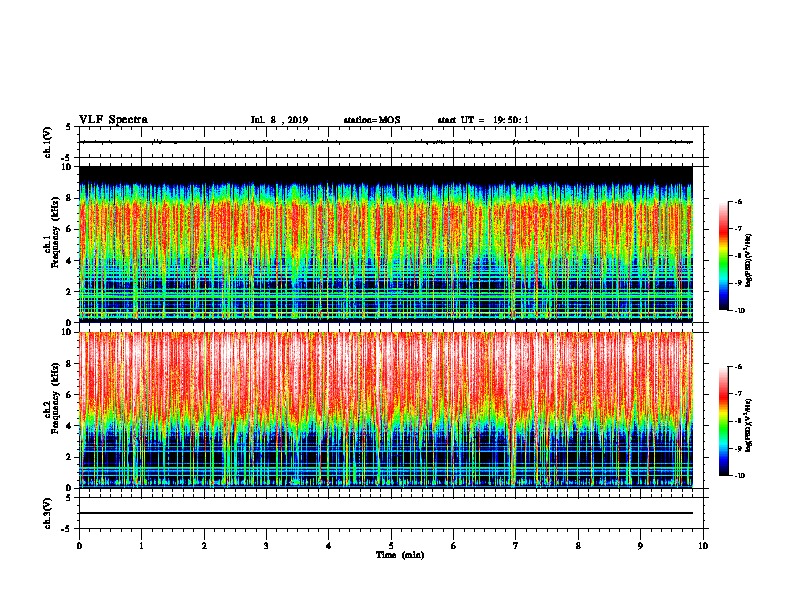Click the "Time (min)" axis title
This screenshot has height=612, width=792.
pyautogui.click(x=400, y=555)
